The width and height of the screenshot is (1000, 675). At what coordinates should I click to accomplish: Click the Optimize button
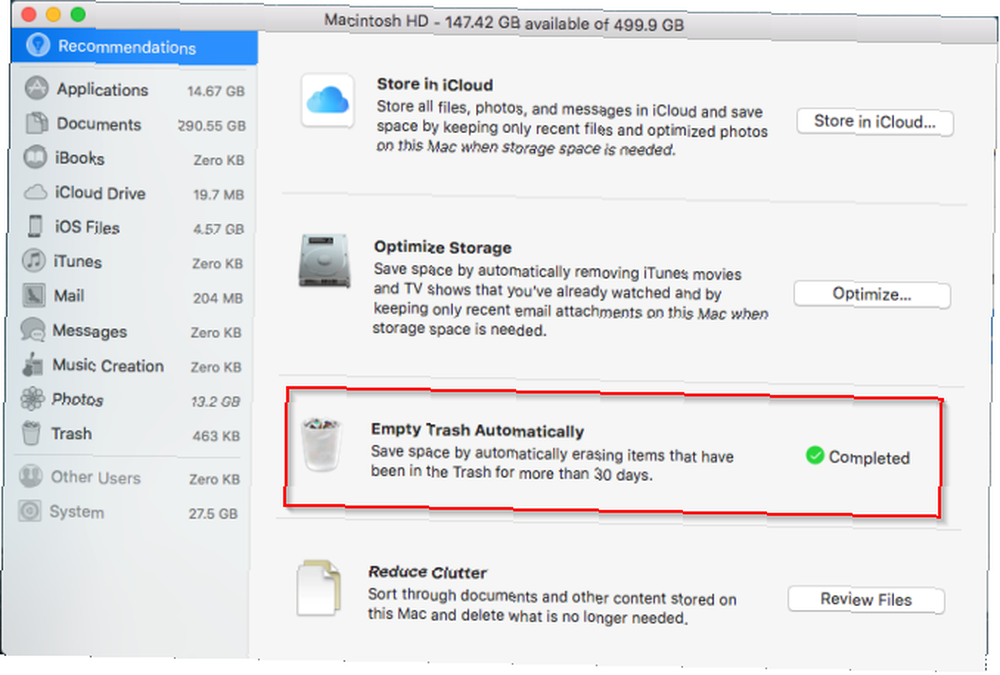pos(872,295)
